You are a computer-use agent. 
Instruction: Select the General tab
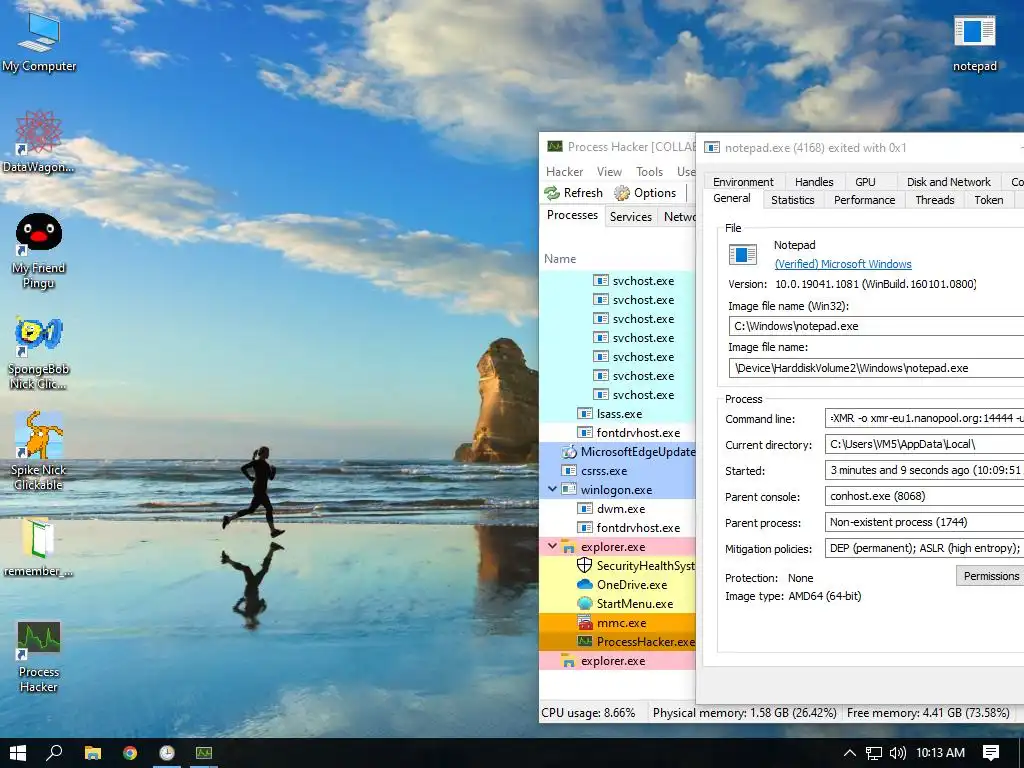[x=731, y=199]
